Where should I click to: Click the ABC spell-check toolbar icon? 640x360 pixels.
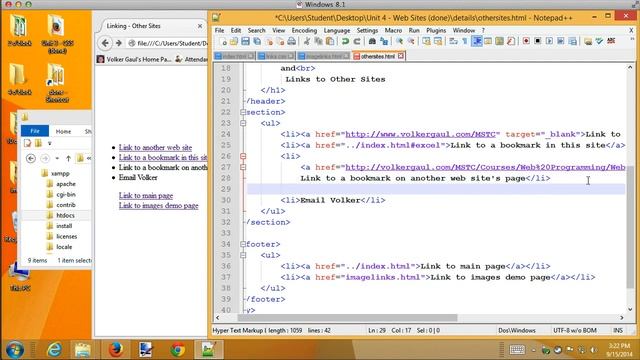pyautogui.click(x=611, y=41)
